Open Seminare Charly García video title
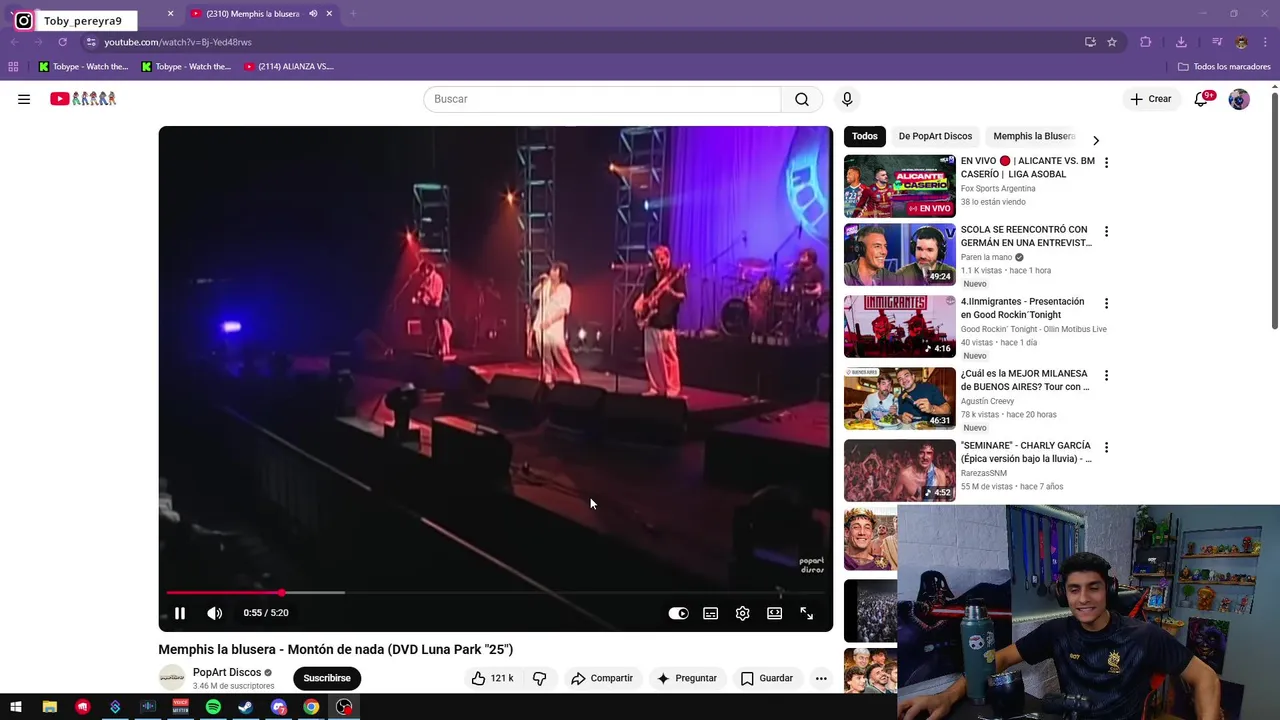 (1026, 452)
